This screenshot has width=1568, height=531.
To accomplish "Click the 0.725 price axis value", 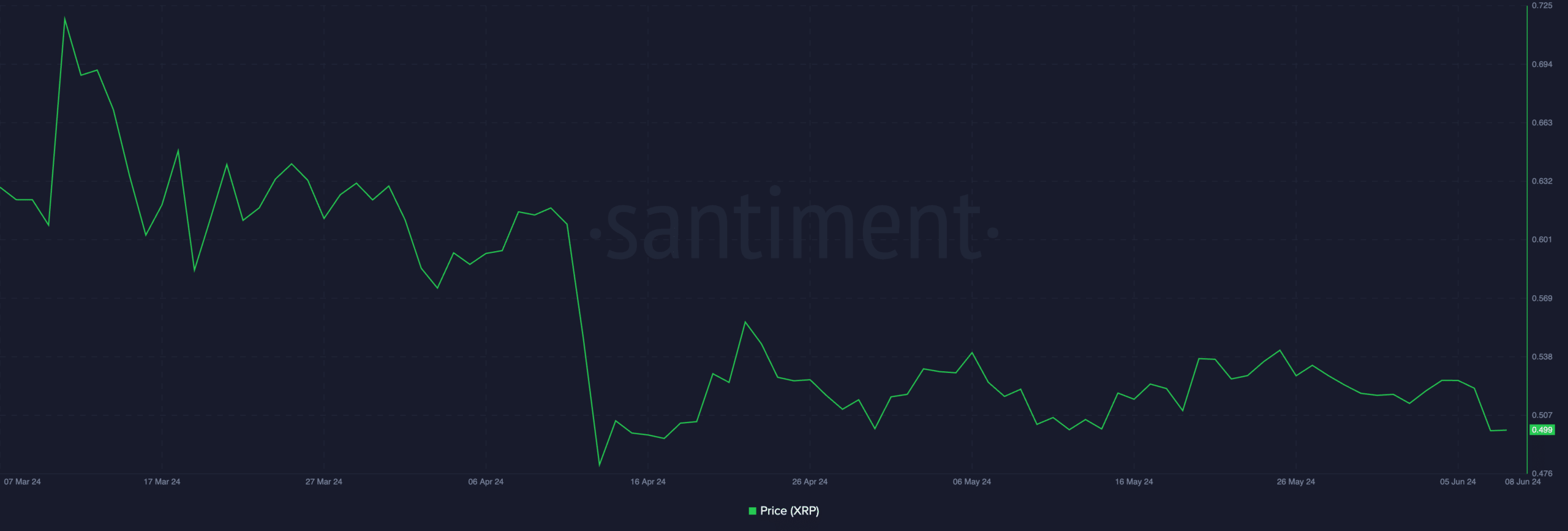I will (1542, 6).
